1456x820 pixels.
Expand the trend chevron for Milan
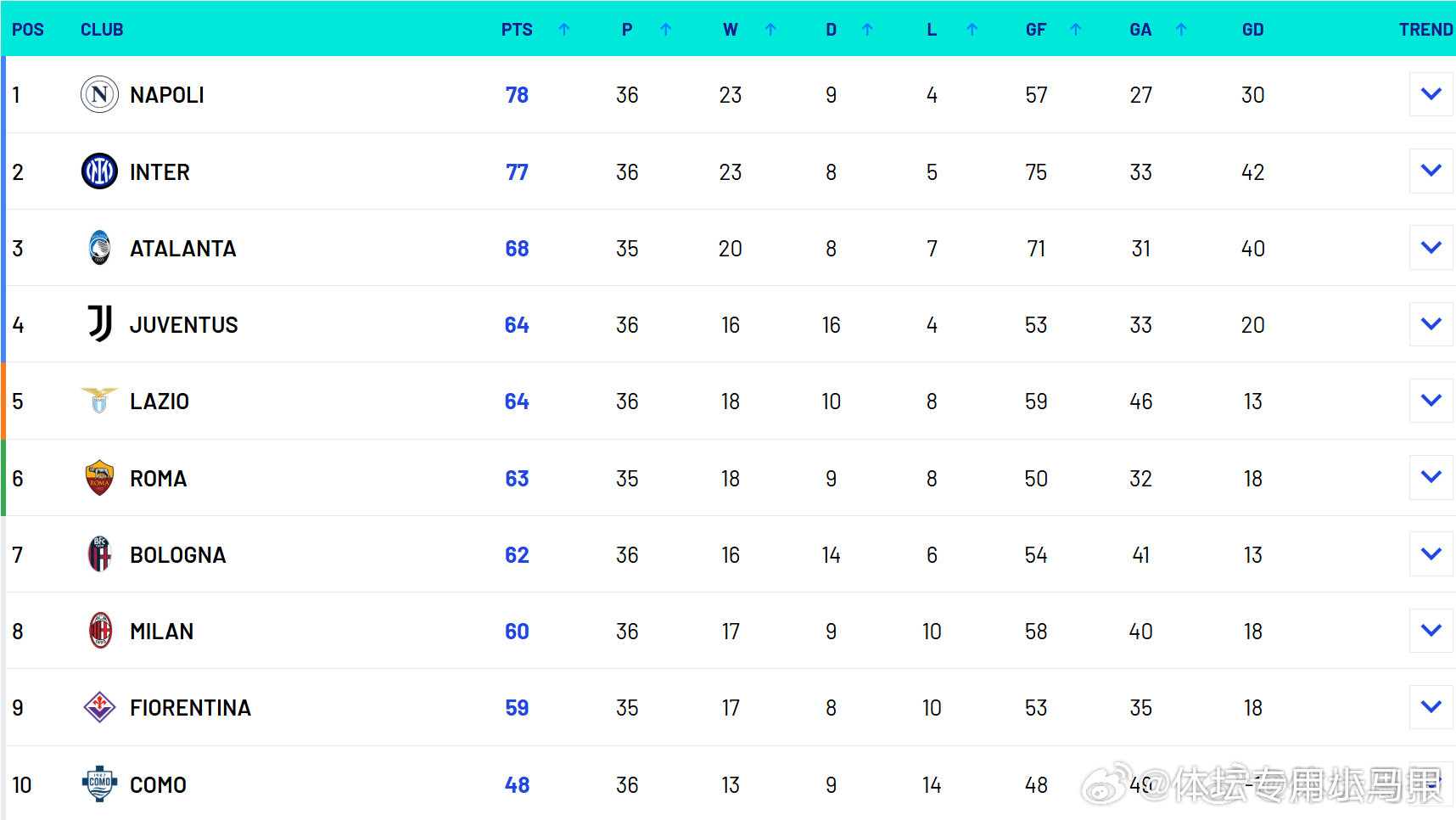1431,631
